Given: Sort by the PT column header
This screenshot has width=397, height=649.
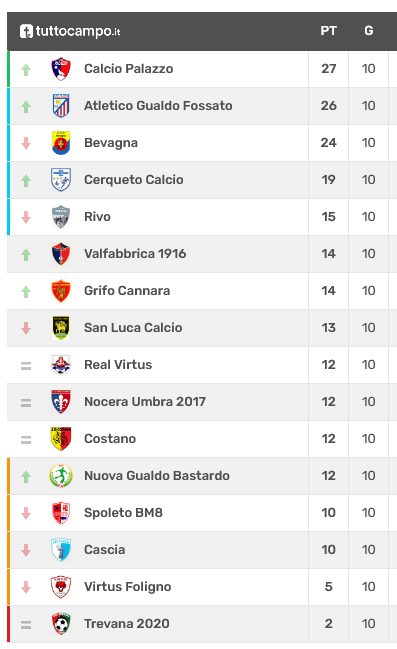Looking at the screenshot, I should (x=328, y=31).
